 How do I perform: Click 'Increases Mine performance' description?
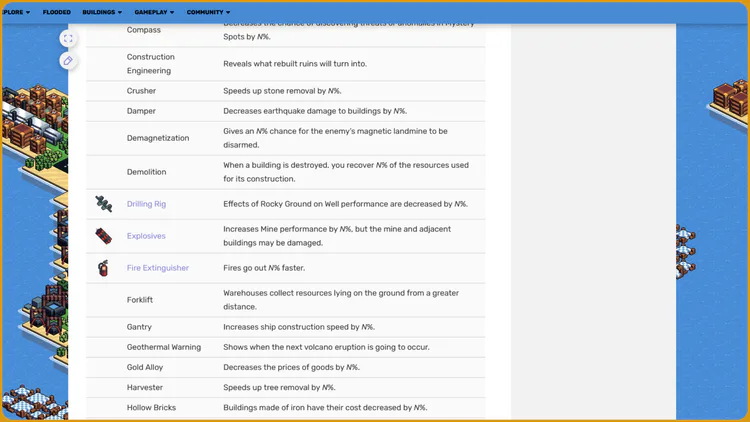337,236
